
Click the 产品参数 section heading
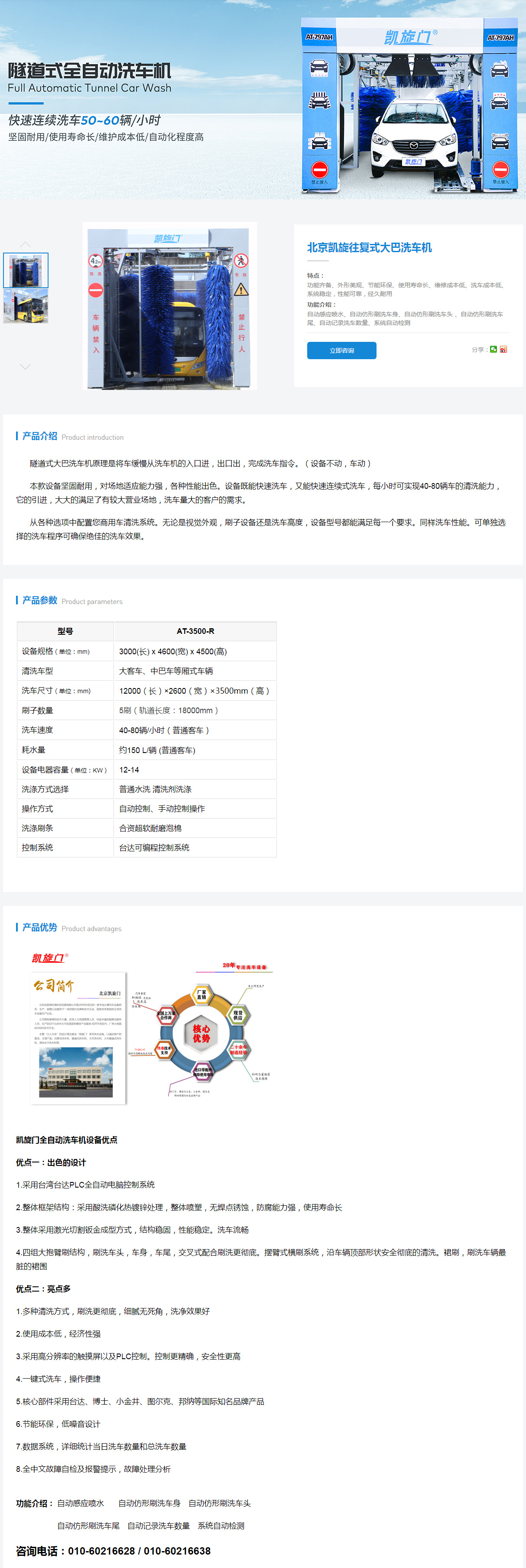click(39, 601)
